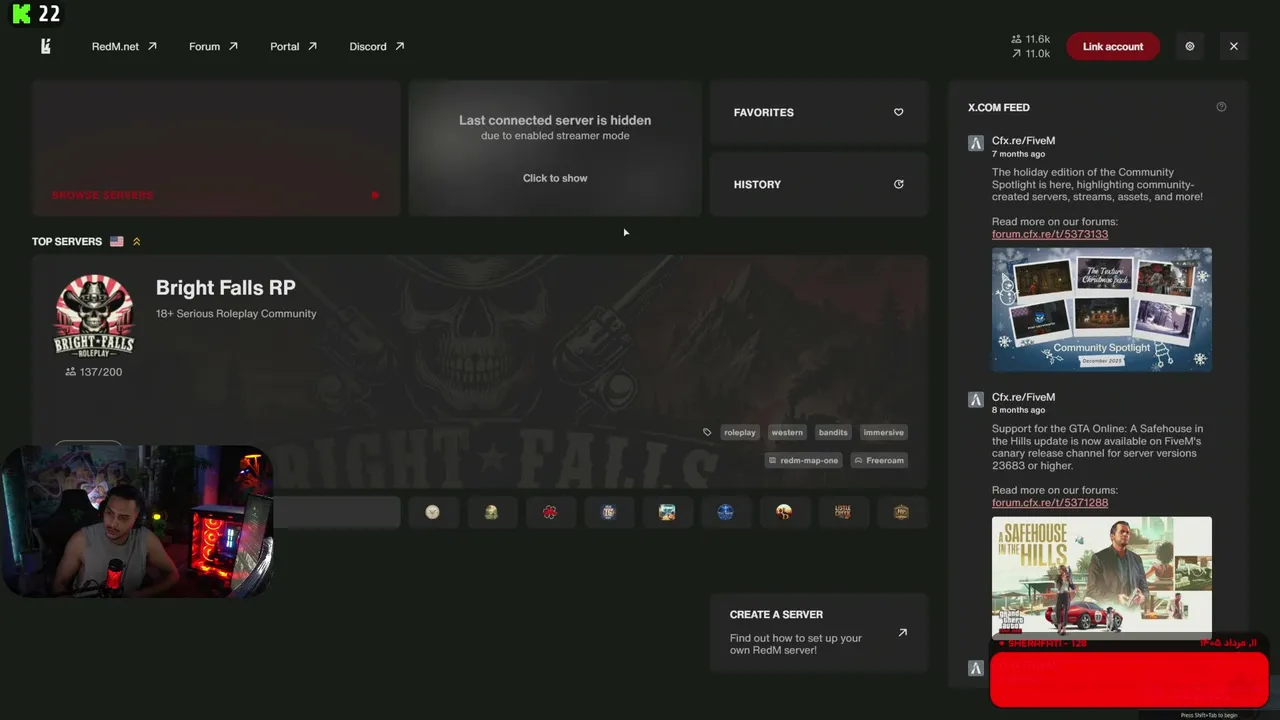This screenshot has height=720, width=1280.
Task: Select the green soldier server icon
Action: [x=491, y=512]
